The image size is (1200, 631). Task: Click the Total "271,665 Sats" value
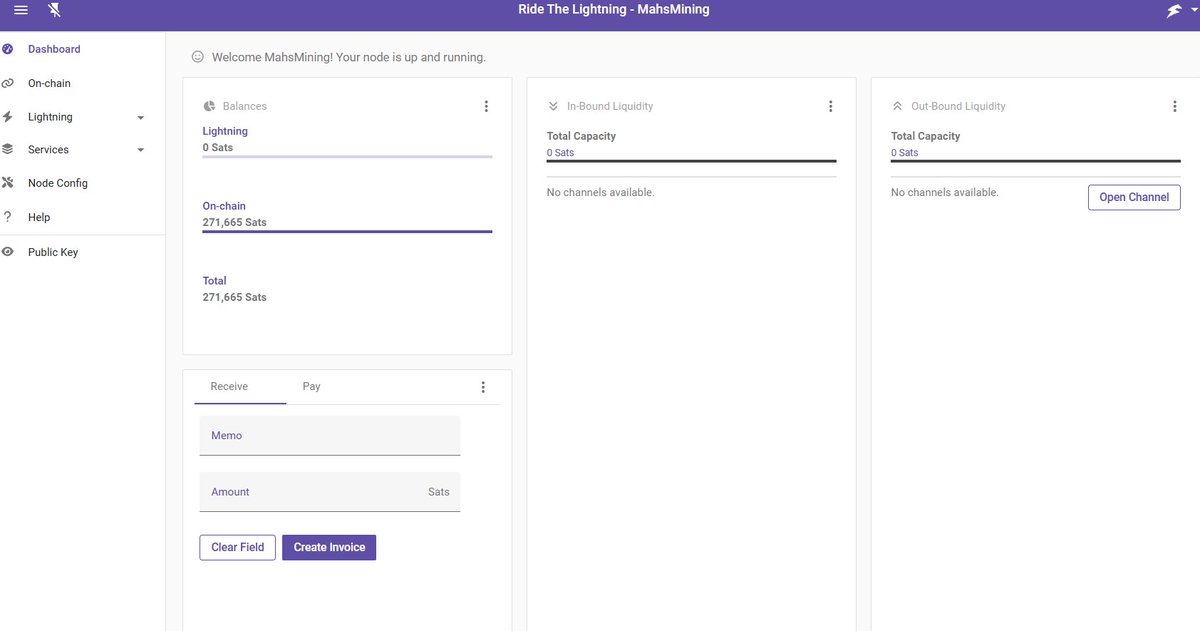click(235, 297)
